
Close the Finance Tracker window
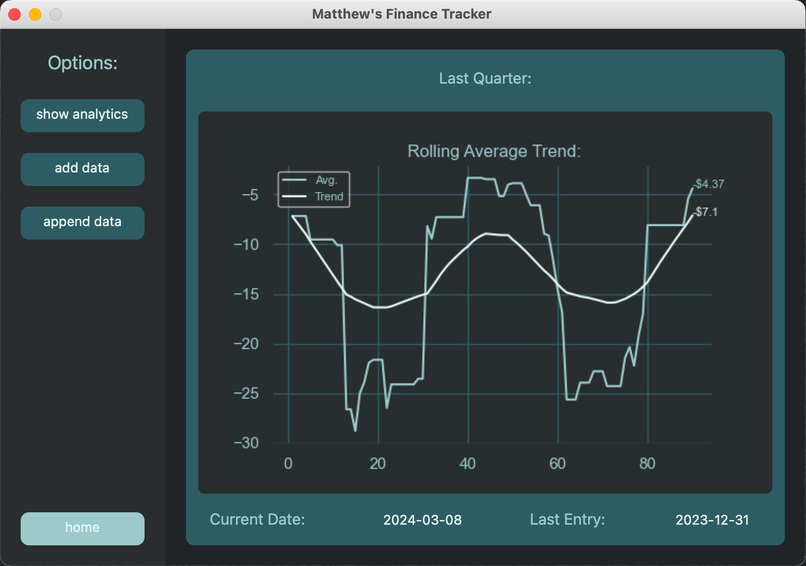(x=14, y=14)
